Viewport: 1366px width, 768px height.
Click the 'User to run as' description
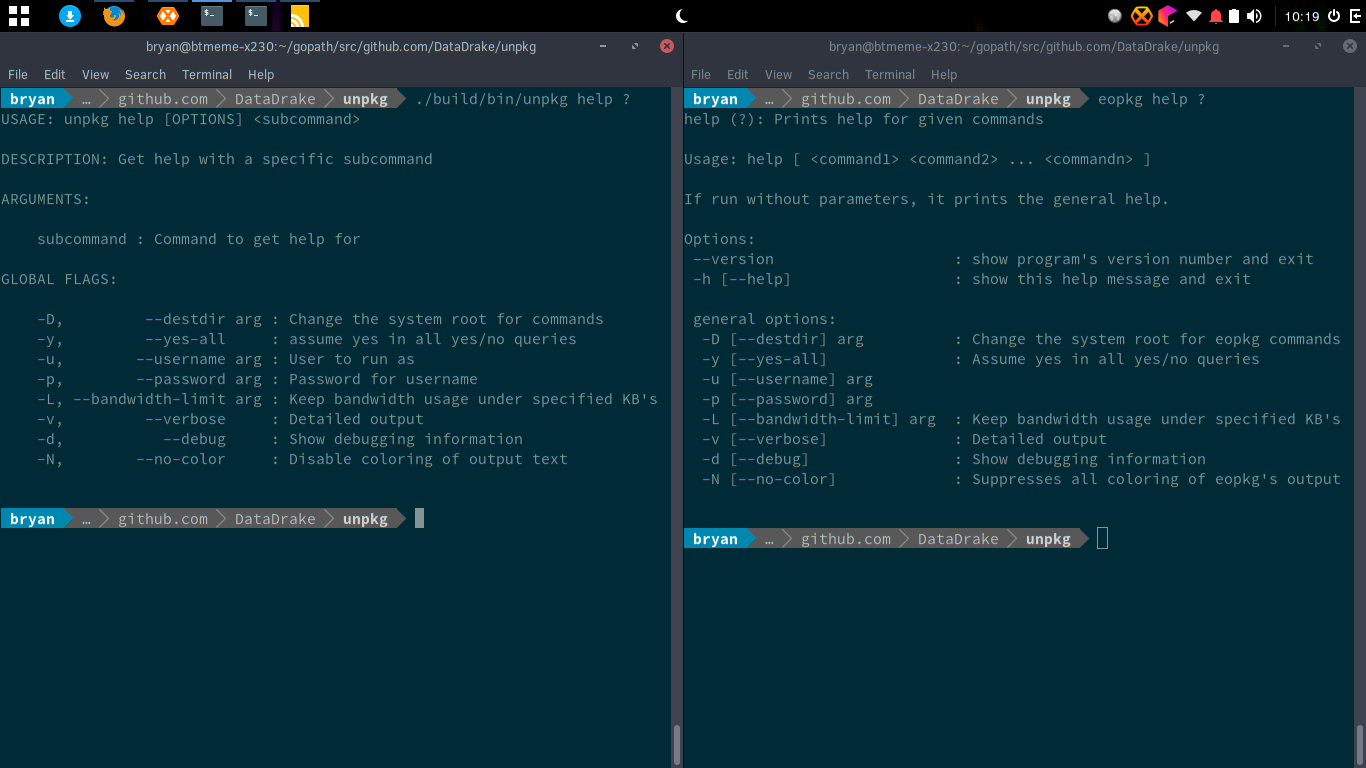click(352, 359)
